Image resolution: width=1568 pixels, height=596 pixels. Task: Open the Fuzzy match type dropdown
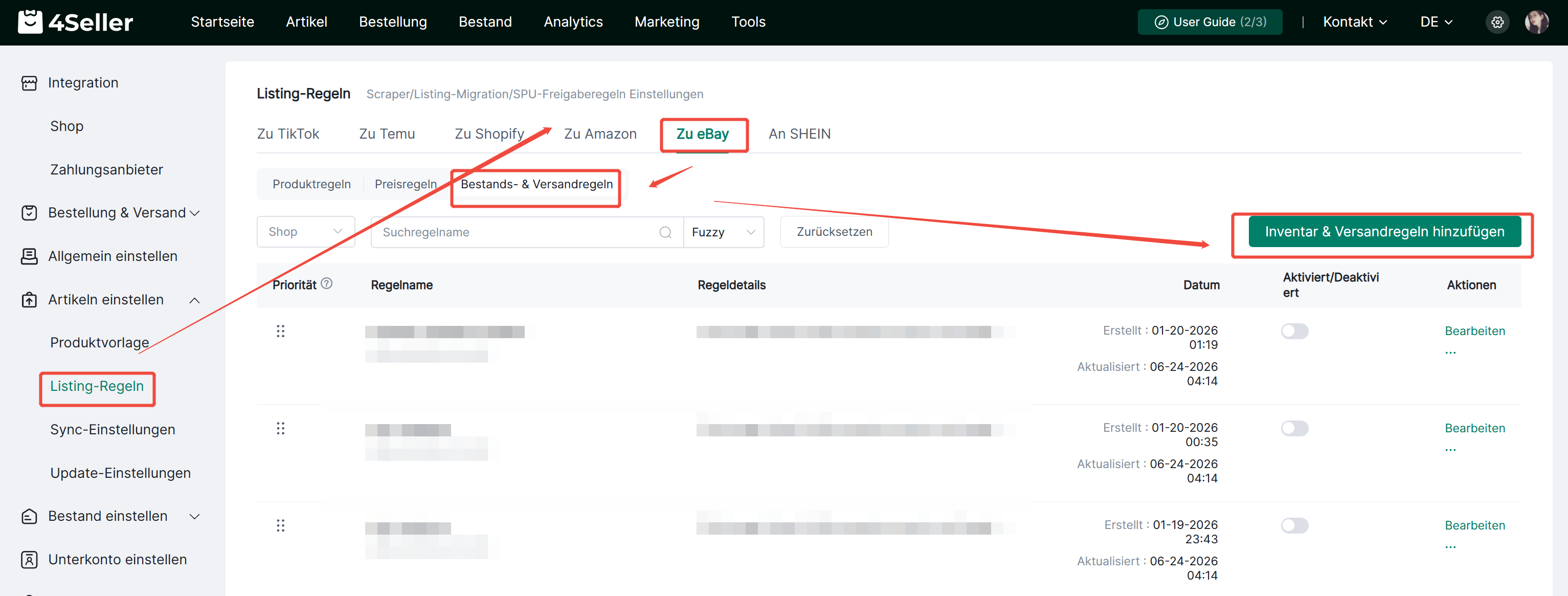[723, 232]
